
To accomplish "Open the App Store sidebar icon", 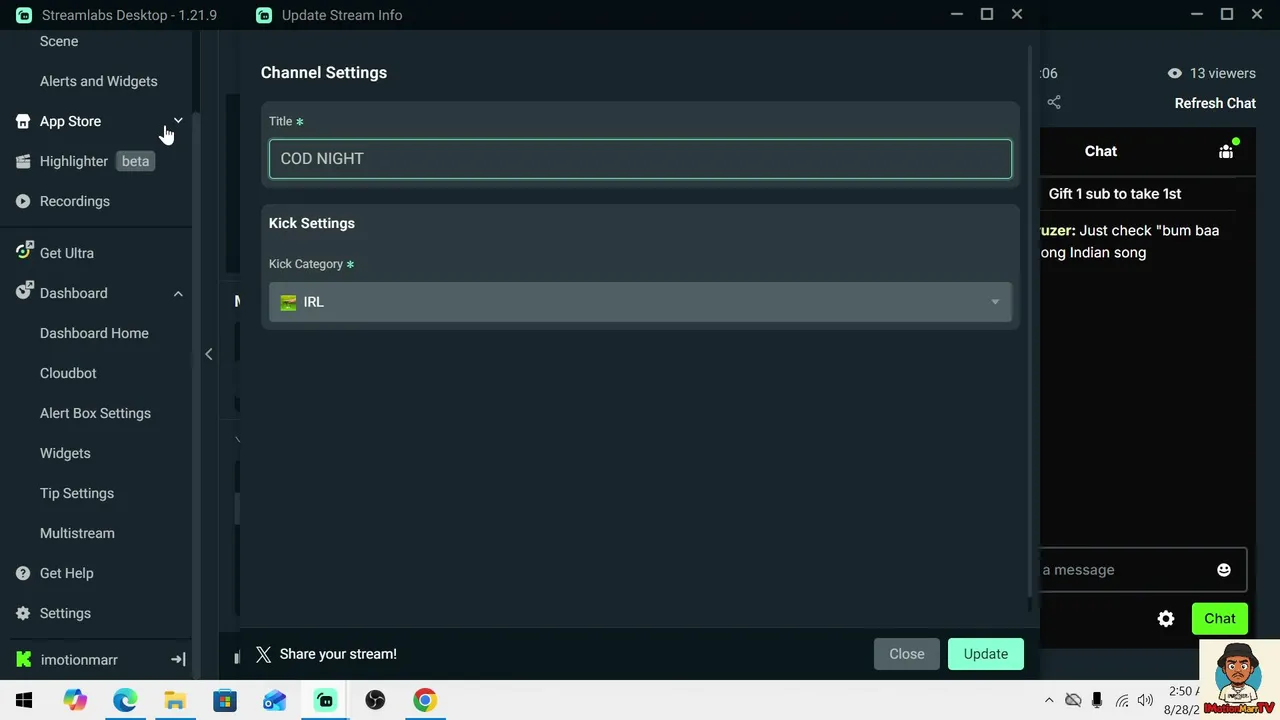I will click(x=23, y=121).
